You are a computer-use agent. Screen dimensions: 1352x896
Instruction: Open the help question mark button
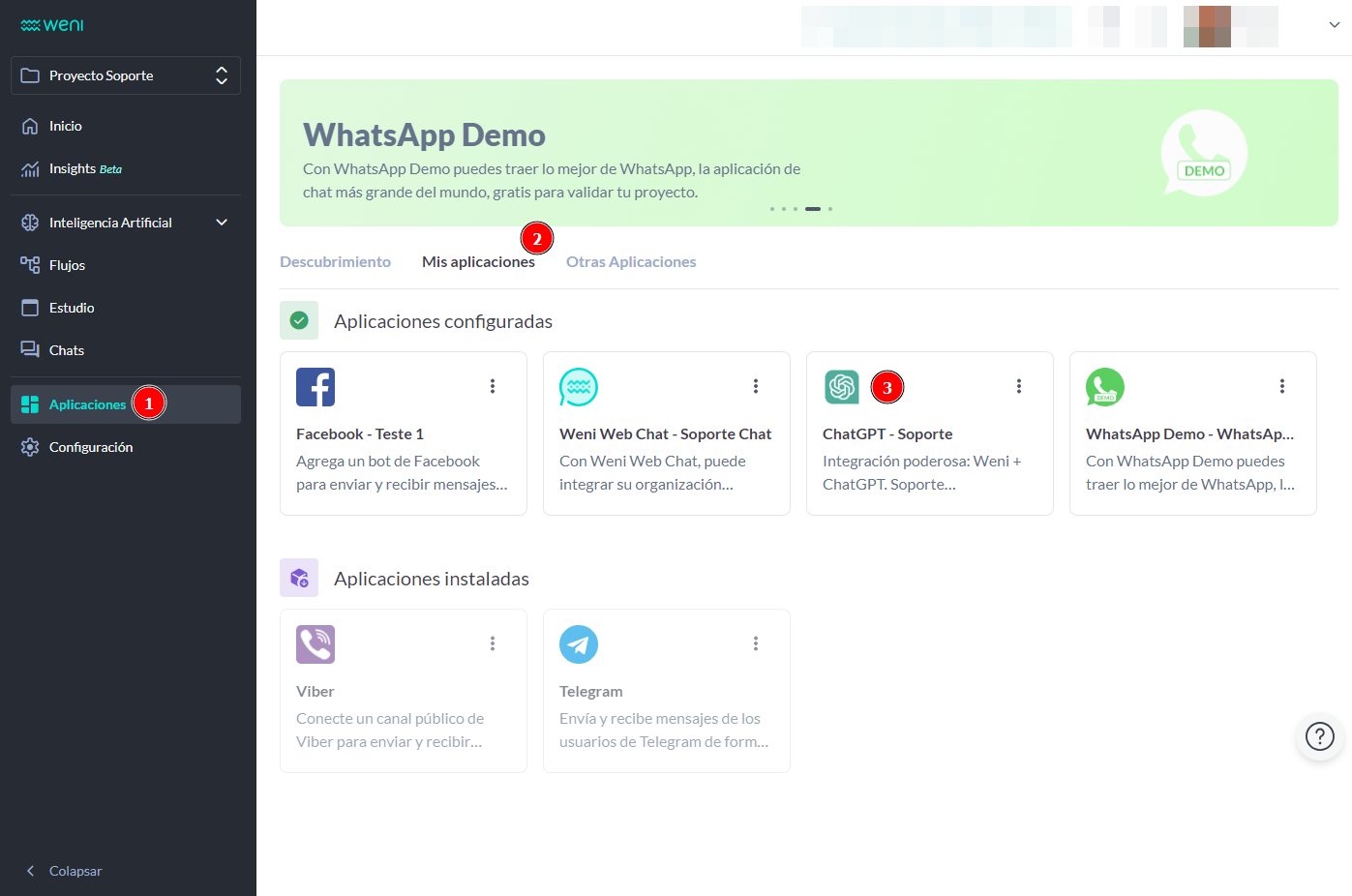[x=1319, y=736]
